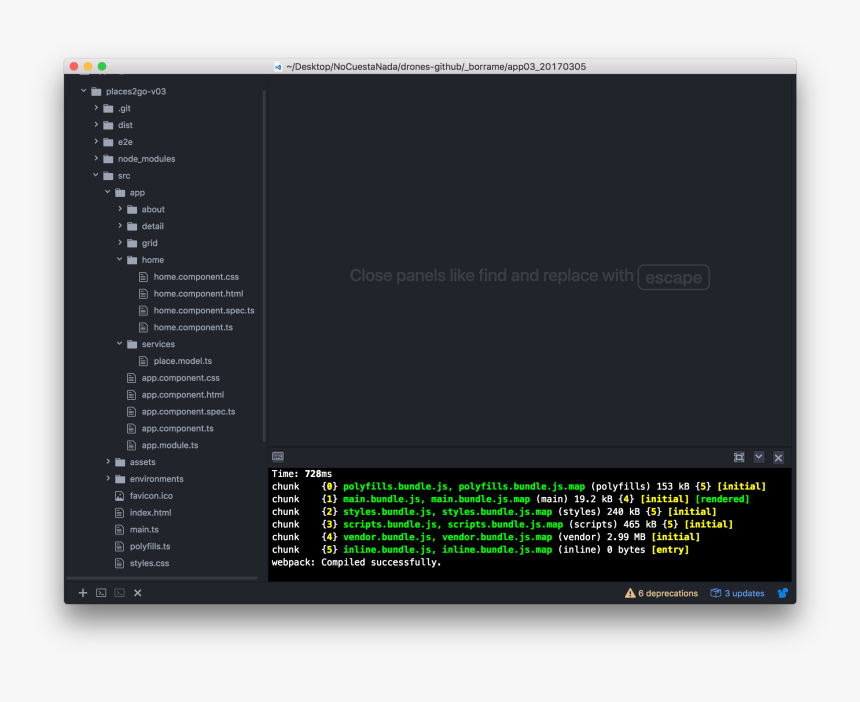Hide the terminal panel with the down chevron

tap(759, 457)
